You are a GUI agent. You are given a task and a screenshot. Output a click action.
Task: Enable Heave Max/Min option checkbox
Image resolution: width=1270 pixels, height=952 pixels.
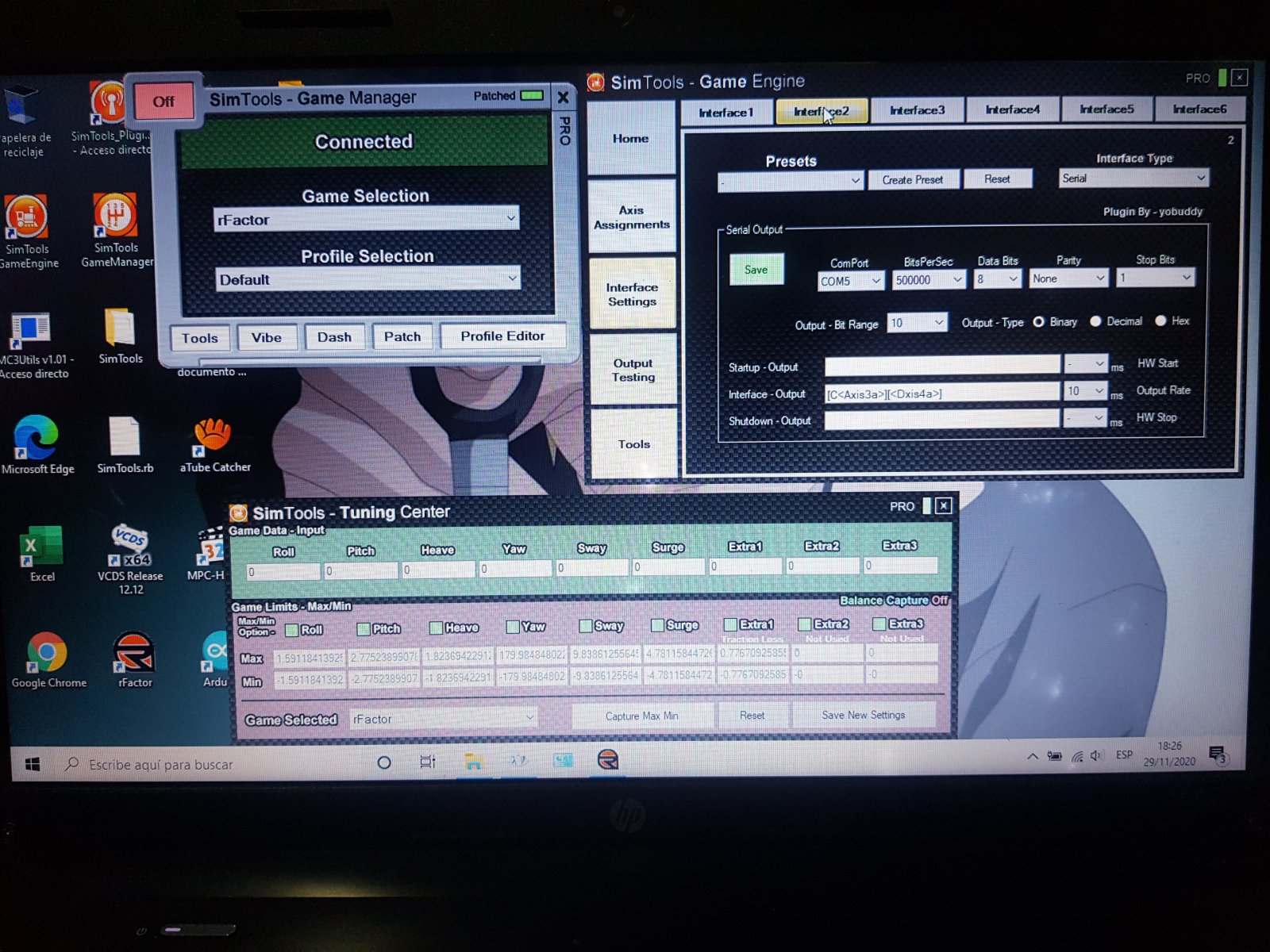click(436, 628)
